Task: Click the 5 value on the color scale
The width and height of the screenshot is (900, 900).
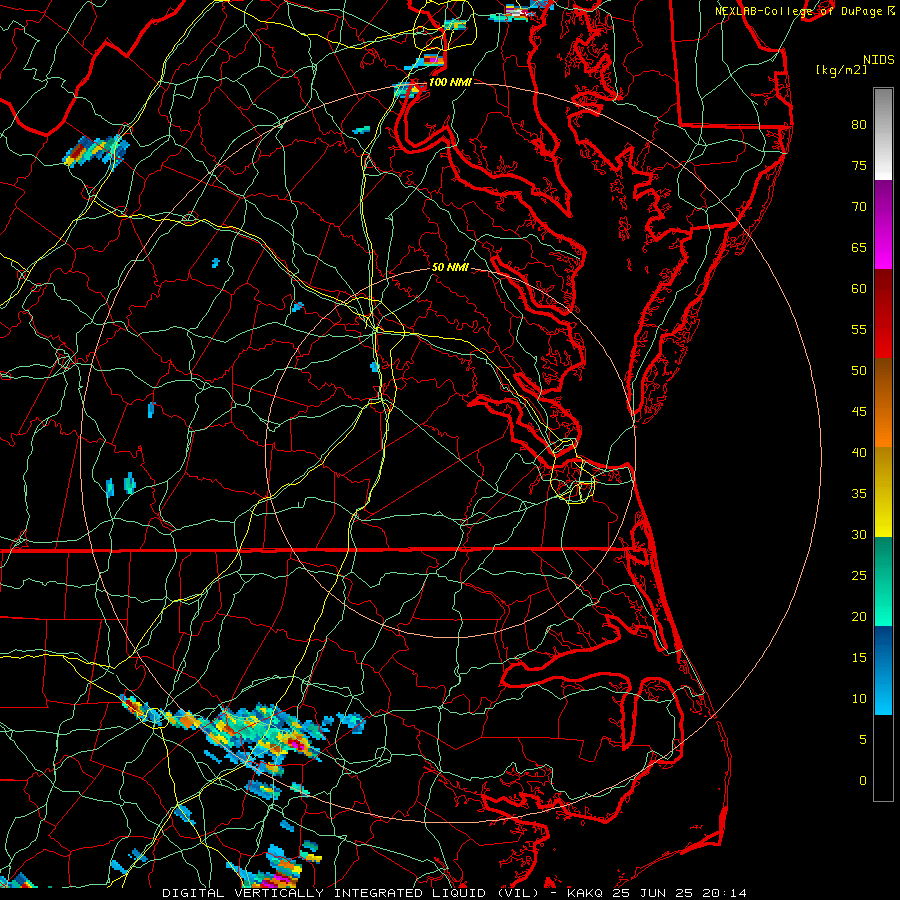Action: coord(863,739)
